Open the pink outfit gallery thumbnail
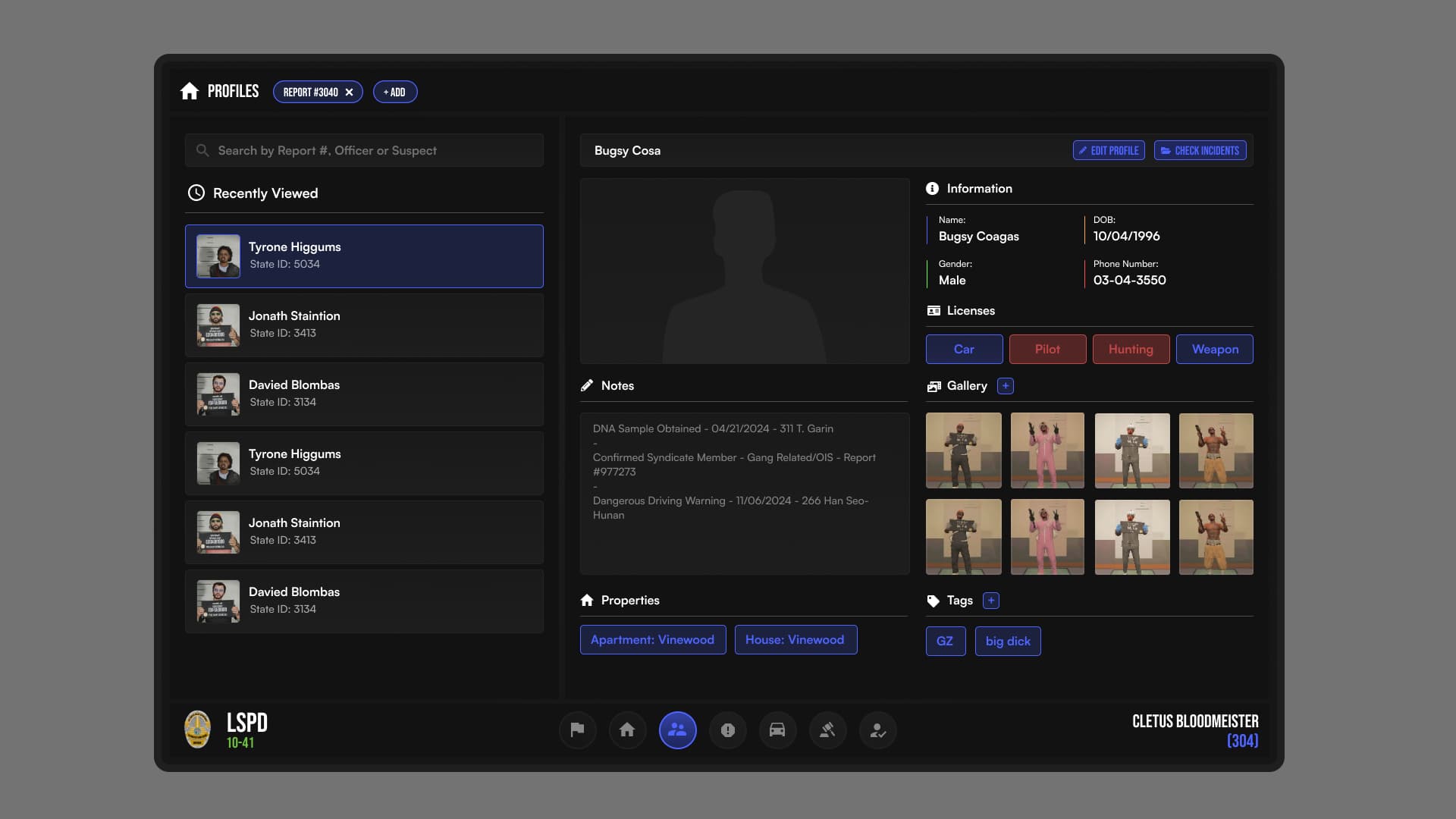This screenshot has width=1456, height=819. [1047, 450]
